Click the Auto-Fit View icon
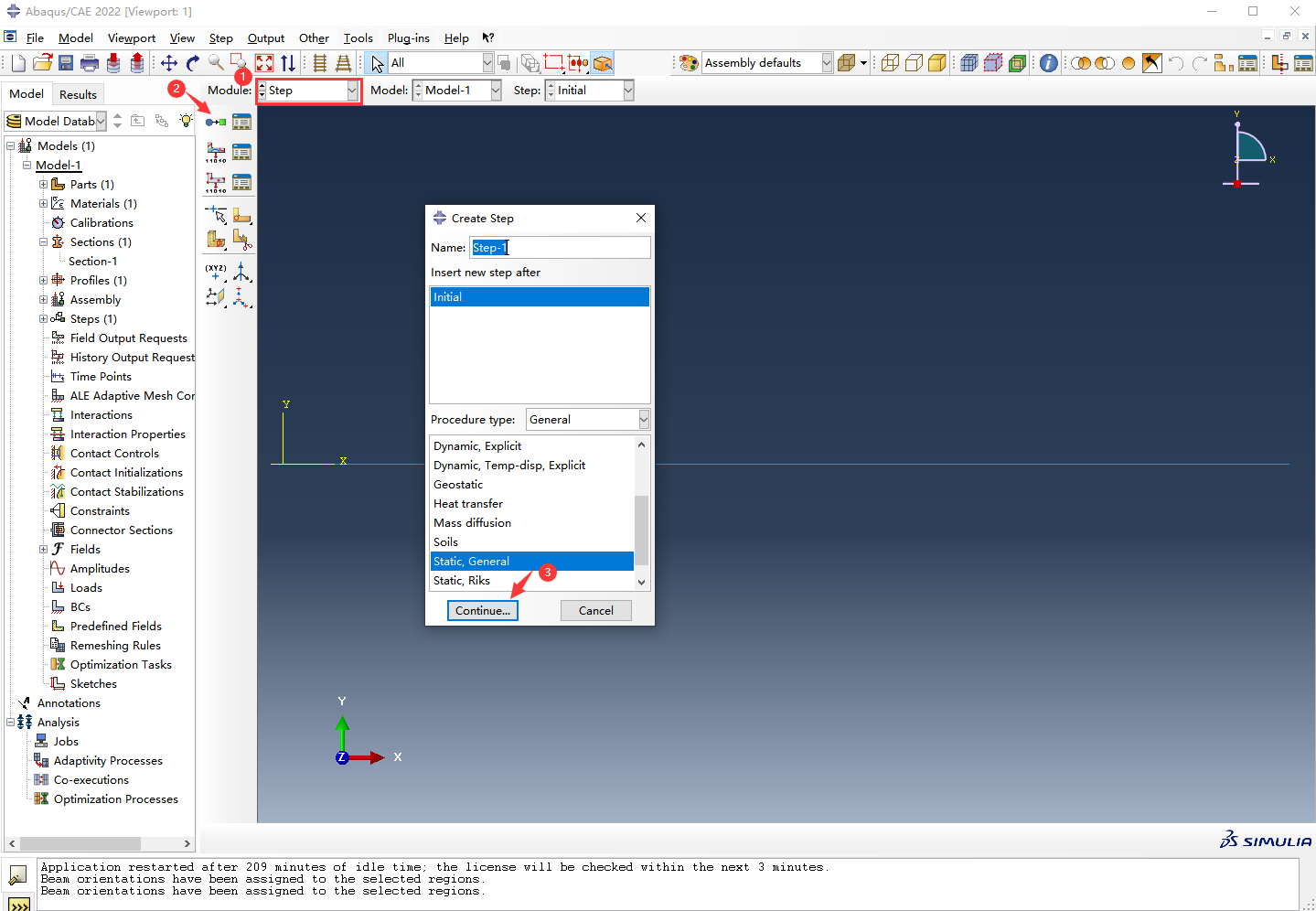This screenshot has width=1316, height=911. click(x=264, y=63)
